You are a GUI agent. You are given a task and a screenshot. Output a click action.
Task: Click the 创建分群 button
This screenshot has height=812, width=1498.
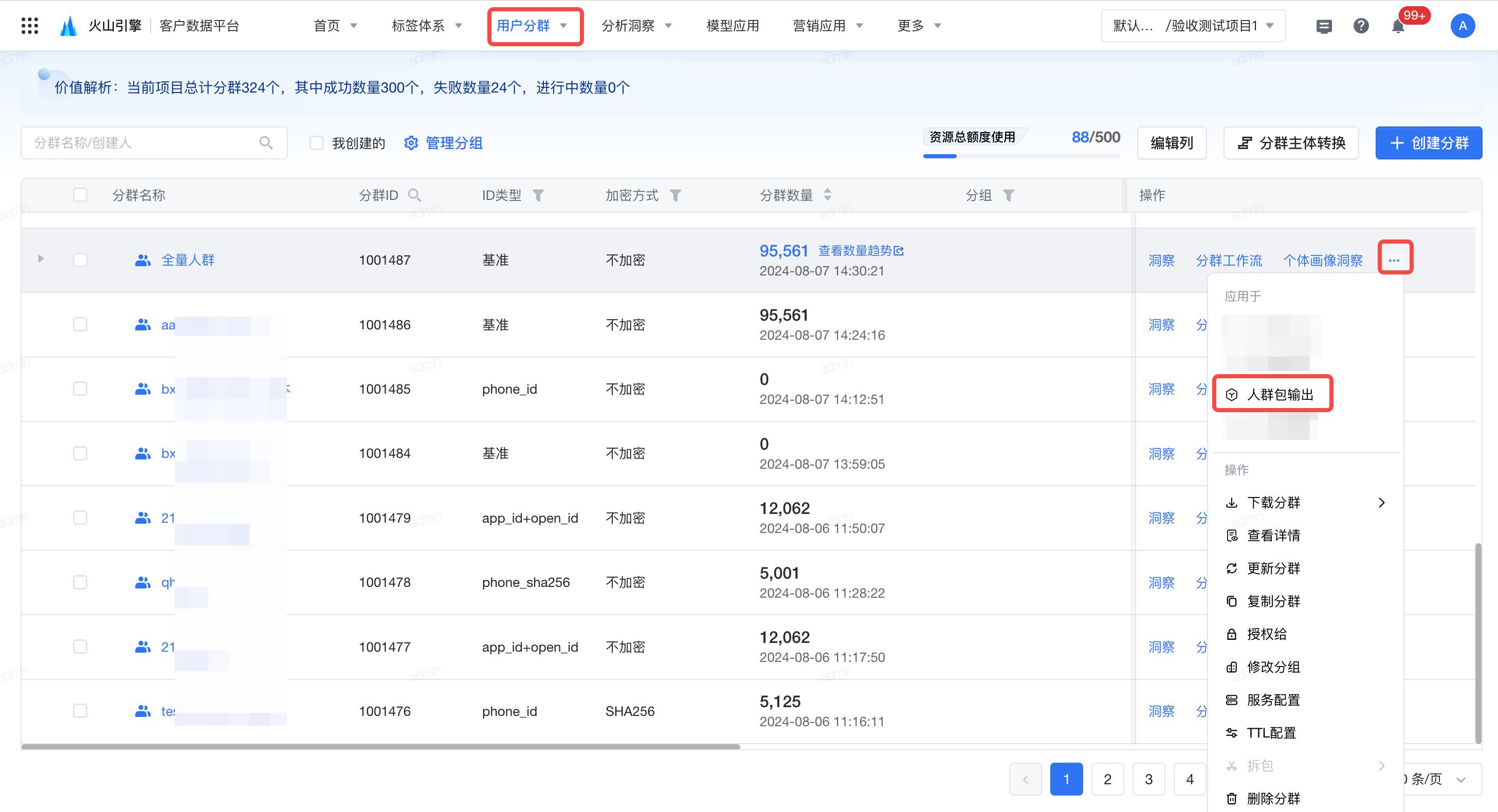click(x=1428, y=143)
